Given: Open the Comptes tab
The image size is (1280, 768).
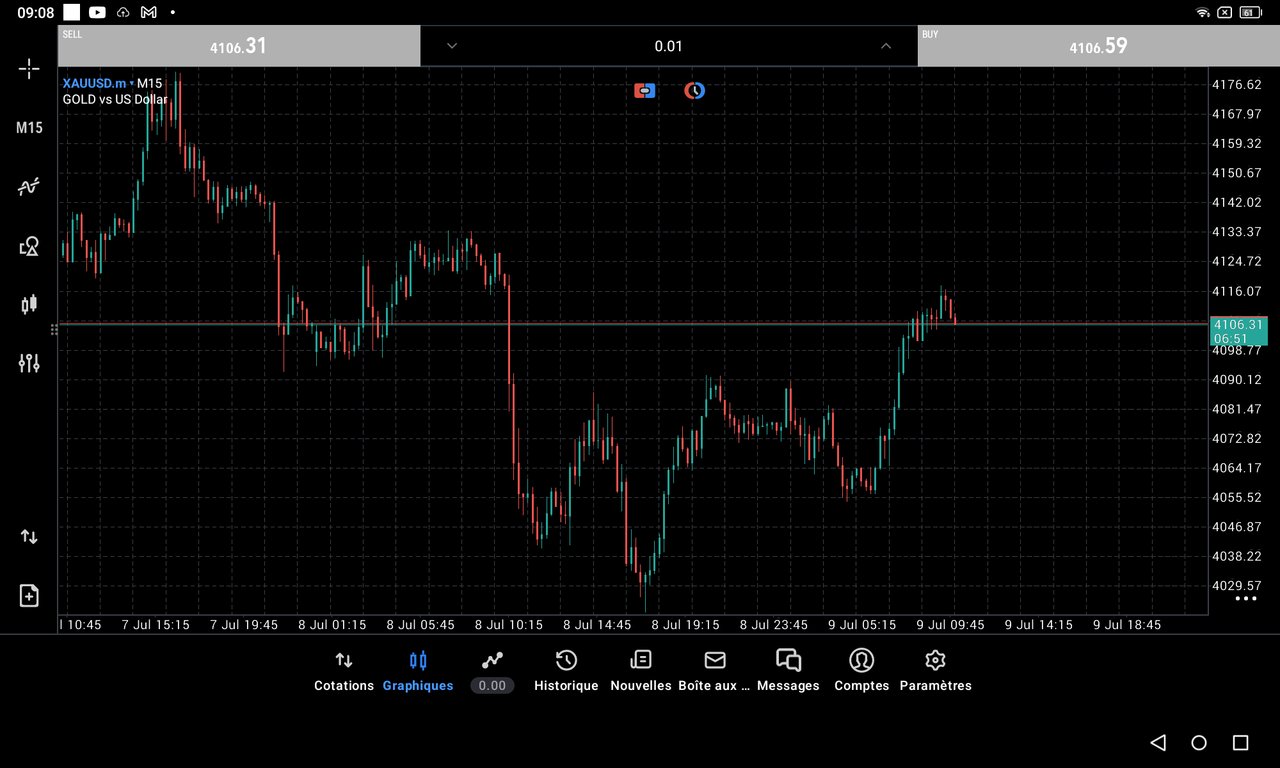Looking at the screenshot, I should (x=862, y=672).
